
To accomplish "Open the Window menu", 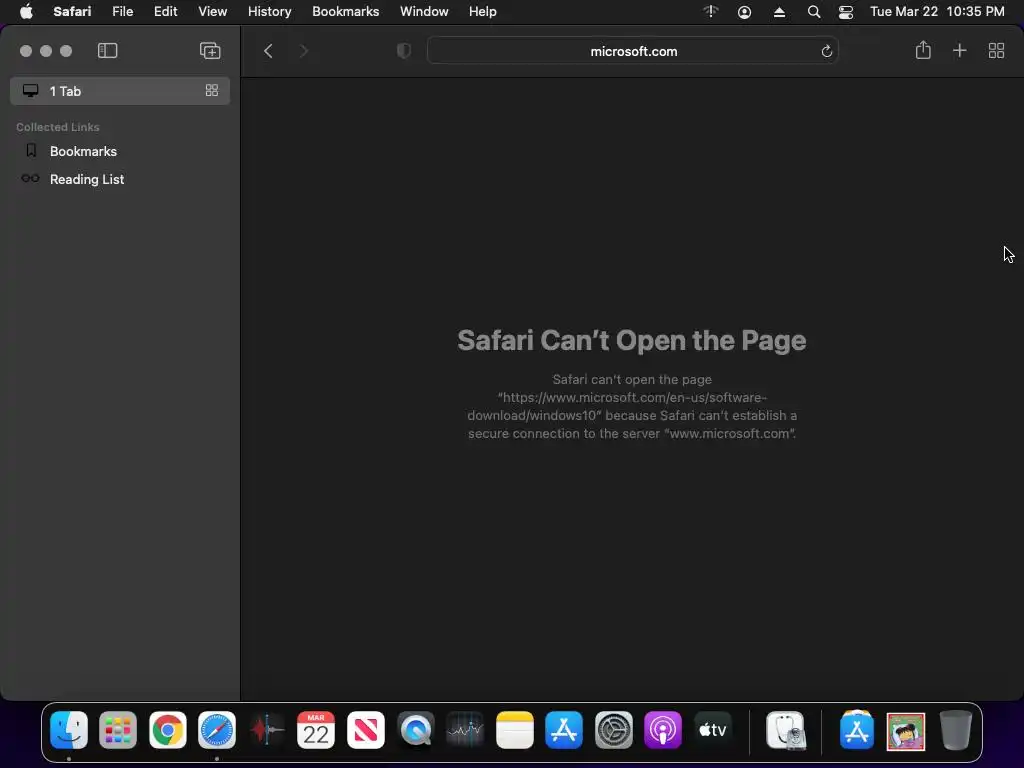I will [424, 12].
